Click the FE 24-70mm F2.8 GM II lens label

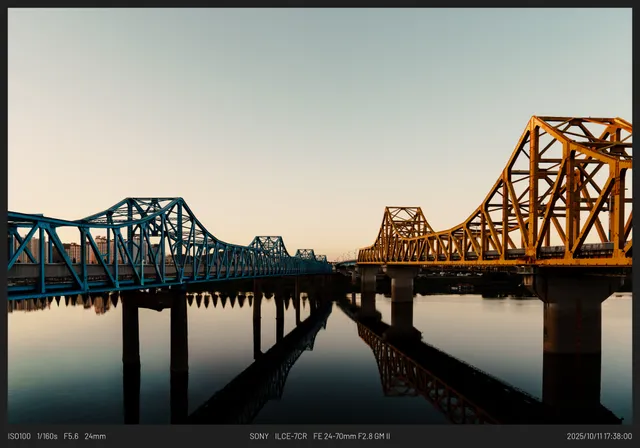click(352, 436)
